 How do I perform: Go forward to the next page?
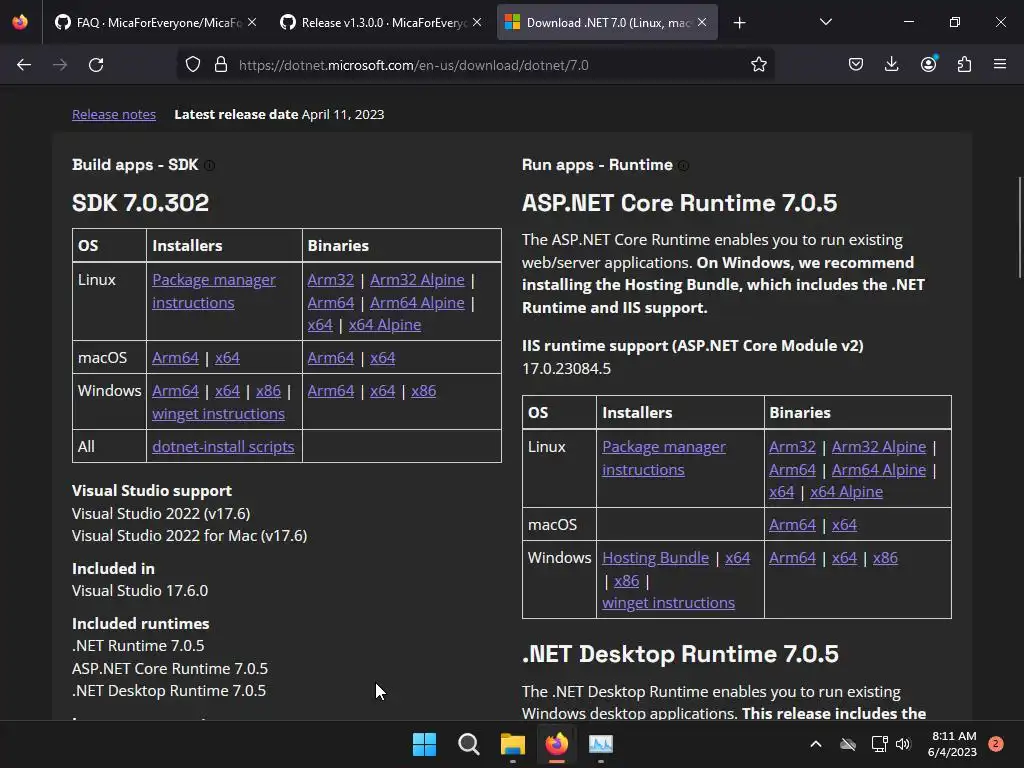(60, 65)
